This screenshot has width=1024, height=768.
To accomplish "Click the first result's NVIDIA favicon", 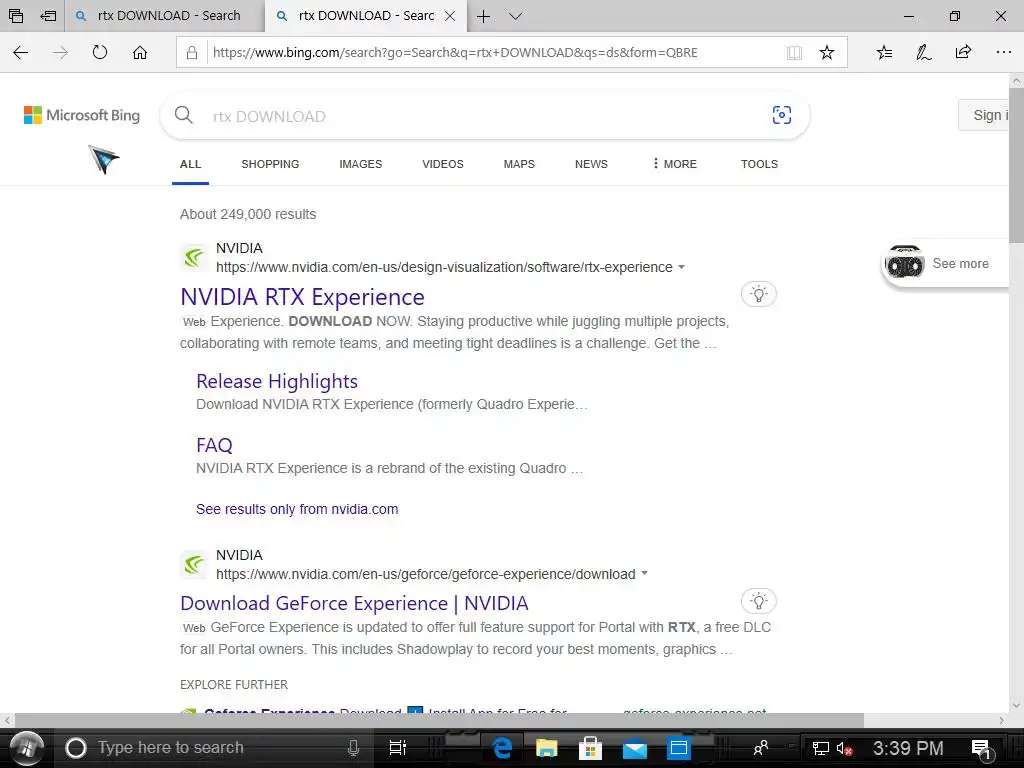I will (x=194, y=257).
